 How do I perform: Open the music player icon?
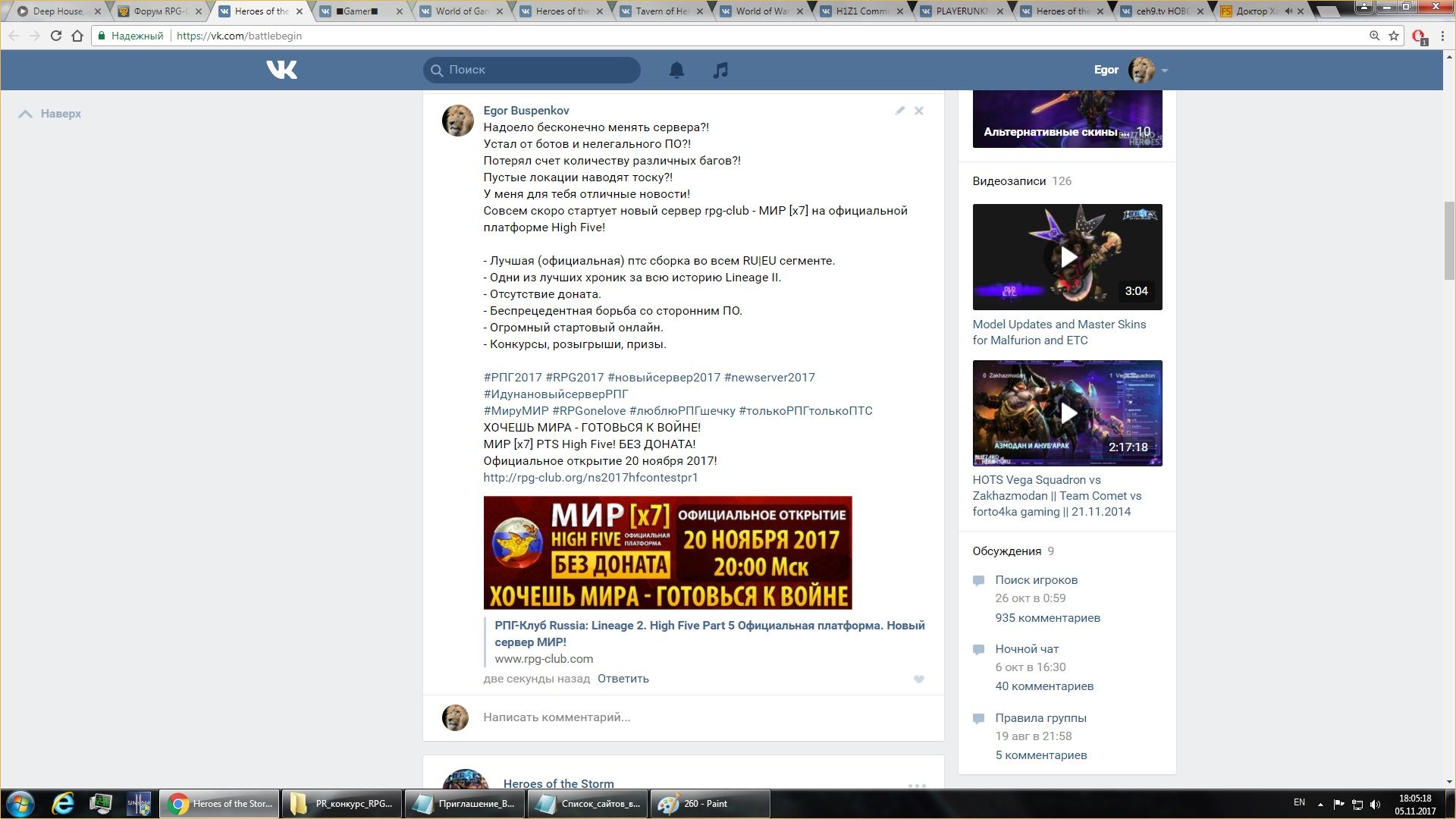tap(720, 70)
